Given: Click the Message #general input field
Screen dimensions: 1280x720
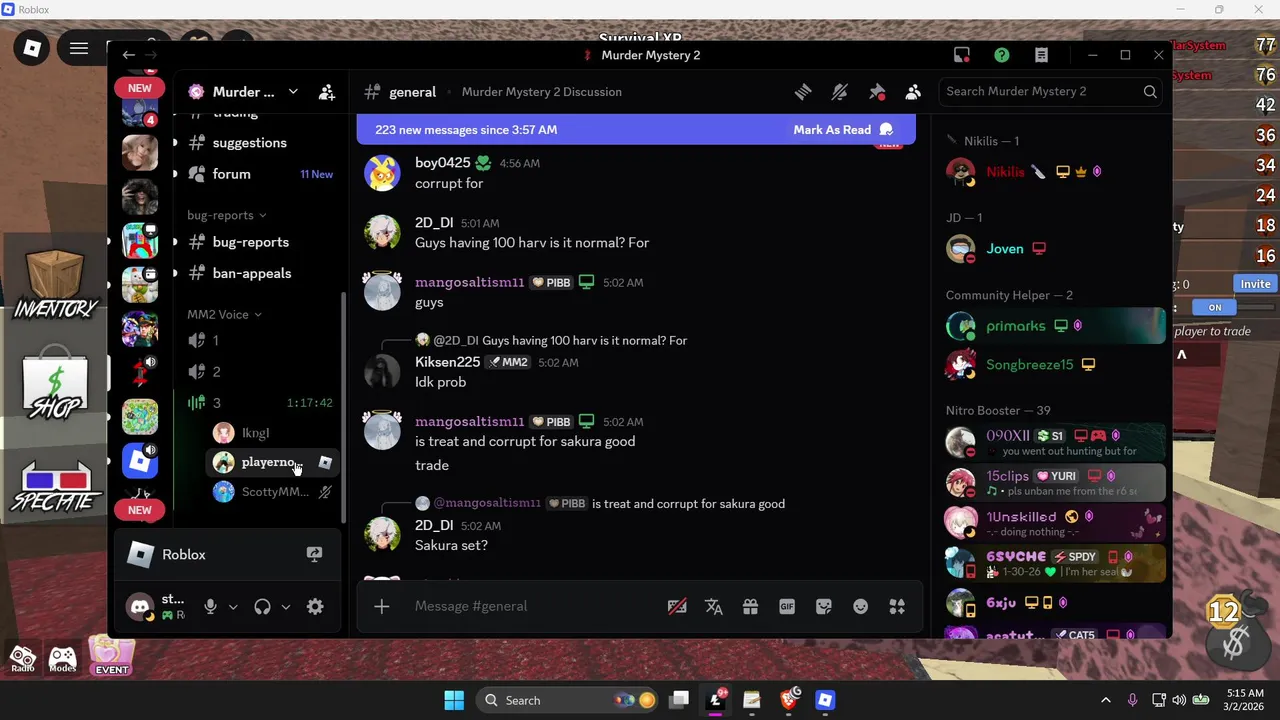Looking at the screenshot, I should 530,606.
